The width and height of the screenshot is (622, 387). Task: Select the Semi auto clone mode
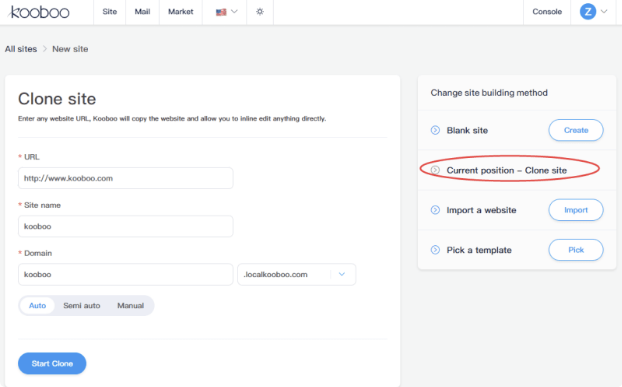pyautogui.click(x=82, y=306)
